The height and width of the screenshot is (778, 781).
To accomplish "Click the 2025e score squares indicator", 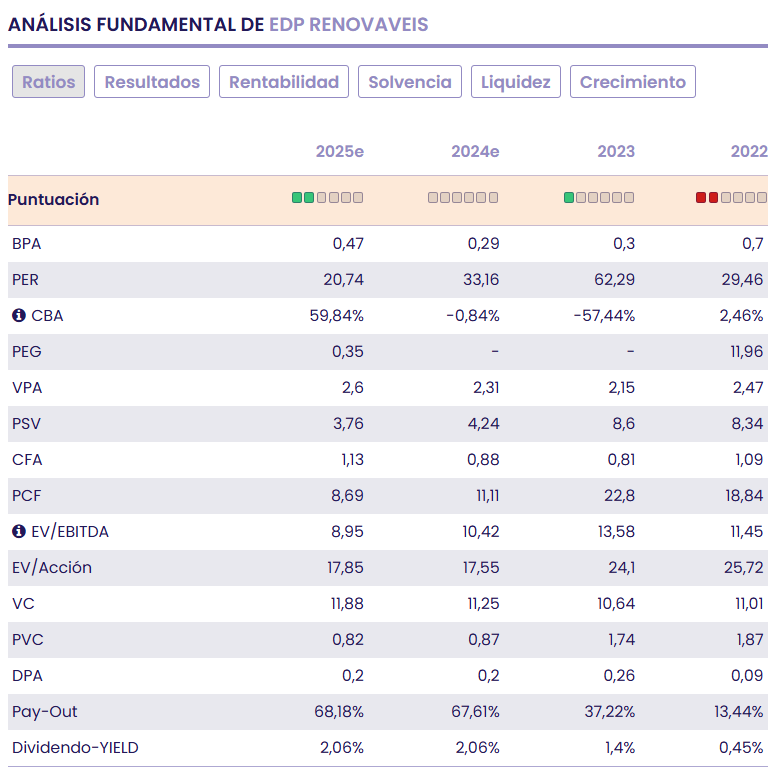I will click(x=327, y=198).
